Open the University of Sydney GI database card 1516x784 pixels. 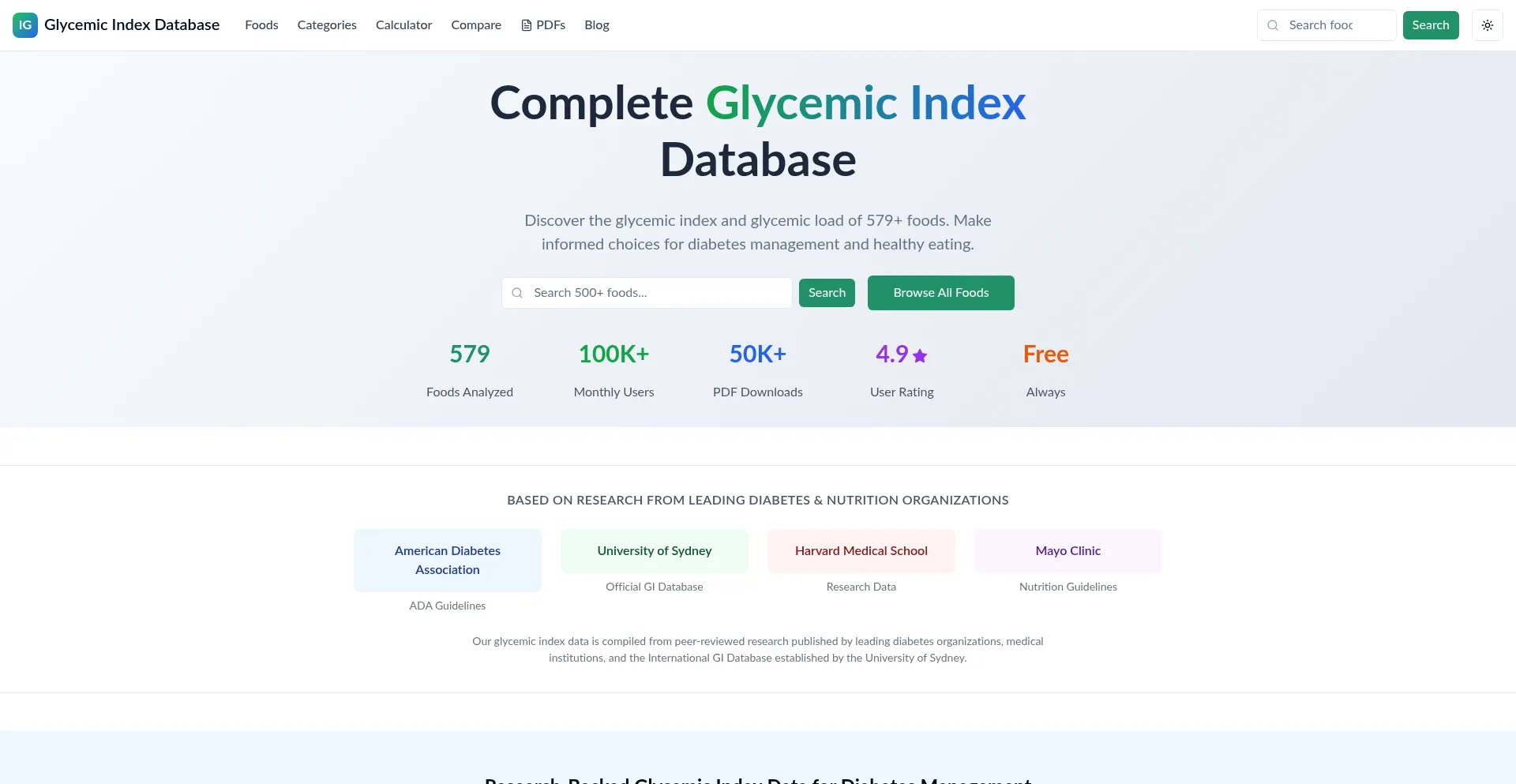click(654, 550)
